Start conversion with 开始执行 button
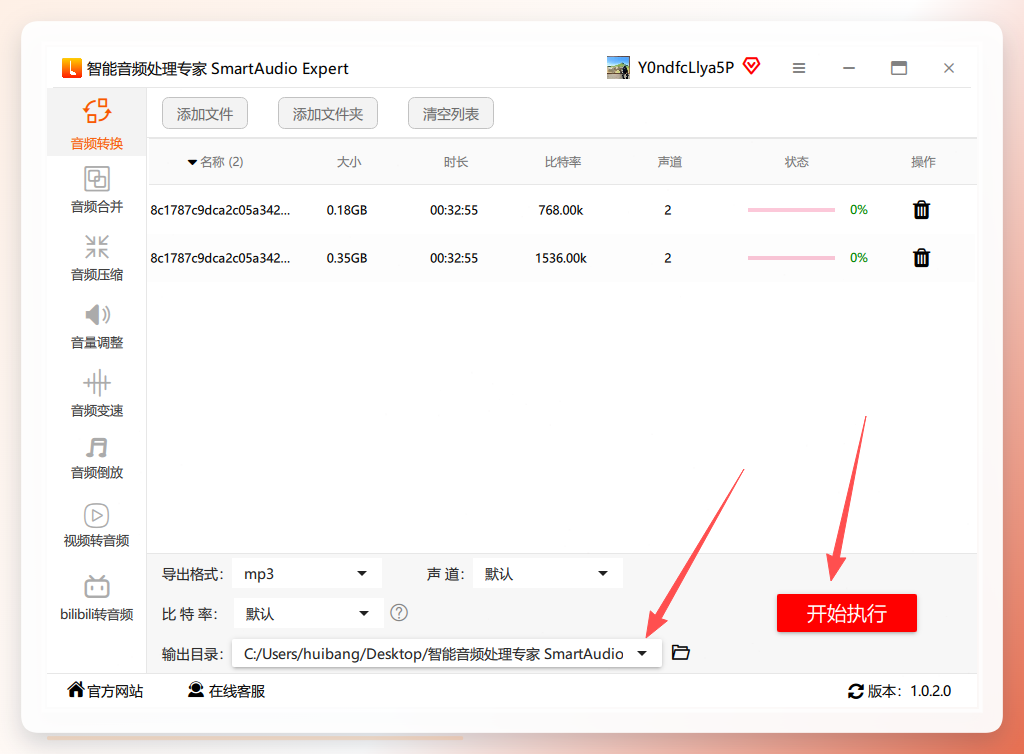The image size is (1024, 754). tap(847, 613)
